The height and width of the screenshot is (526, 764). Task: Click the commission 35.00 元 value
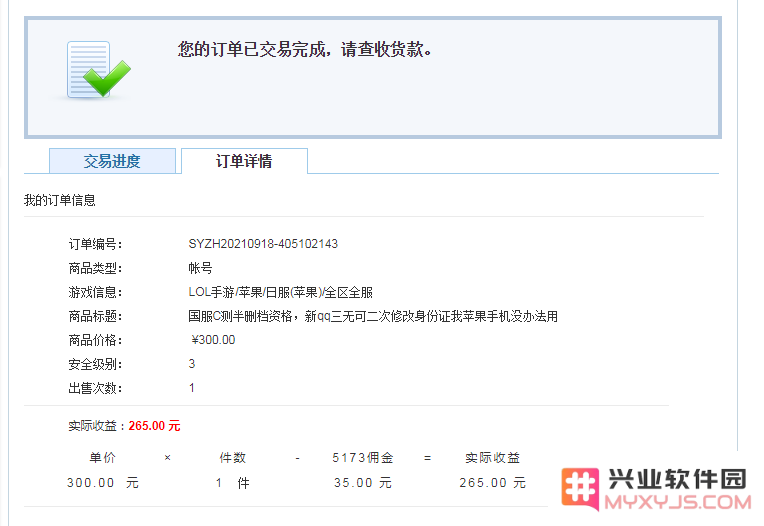coord(363,483)
